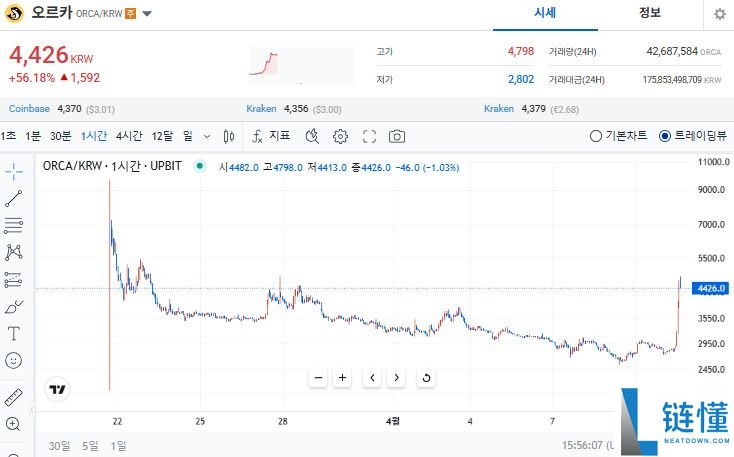The image size is (734, 457).
Task: Click the TradingView logo button
Action: coord(58,389)
